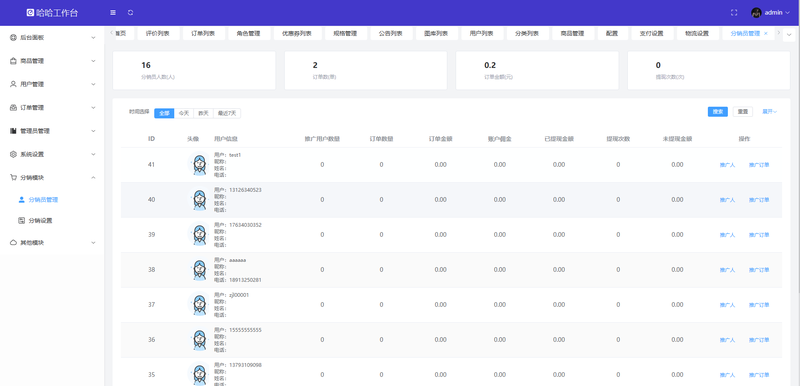Select the 昨天 time filter
The height and width of the screenshot is (386, 800).
tap(204, 113)
